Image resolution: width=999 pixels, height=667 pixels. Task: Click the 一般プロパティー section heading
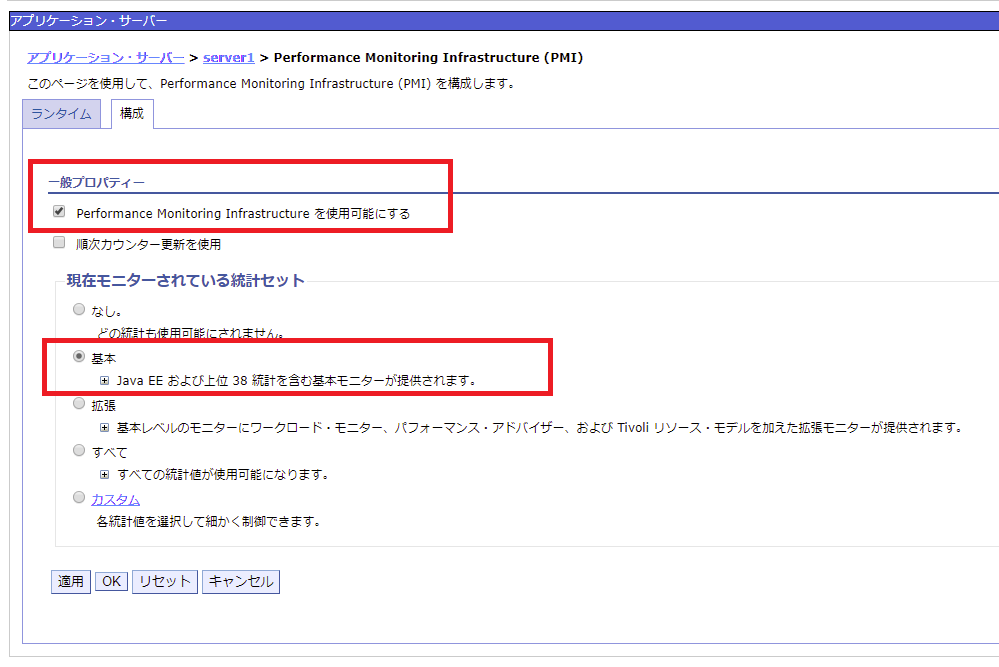click(97, 182)
